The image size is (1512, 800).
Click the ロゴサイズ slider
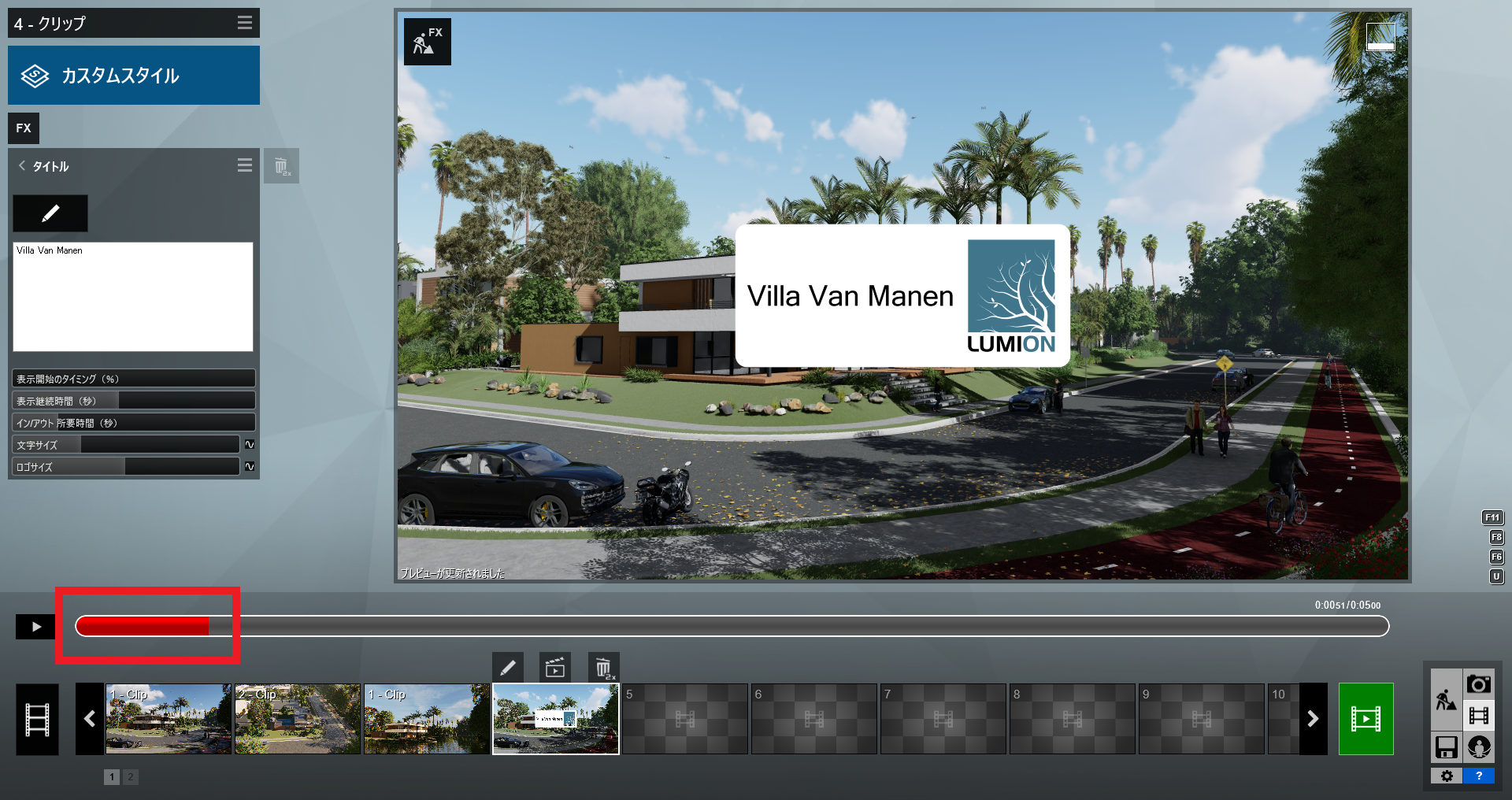[126, 466]
